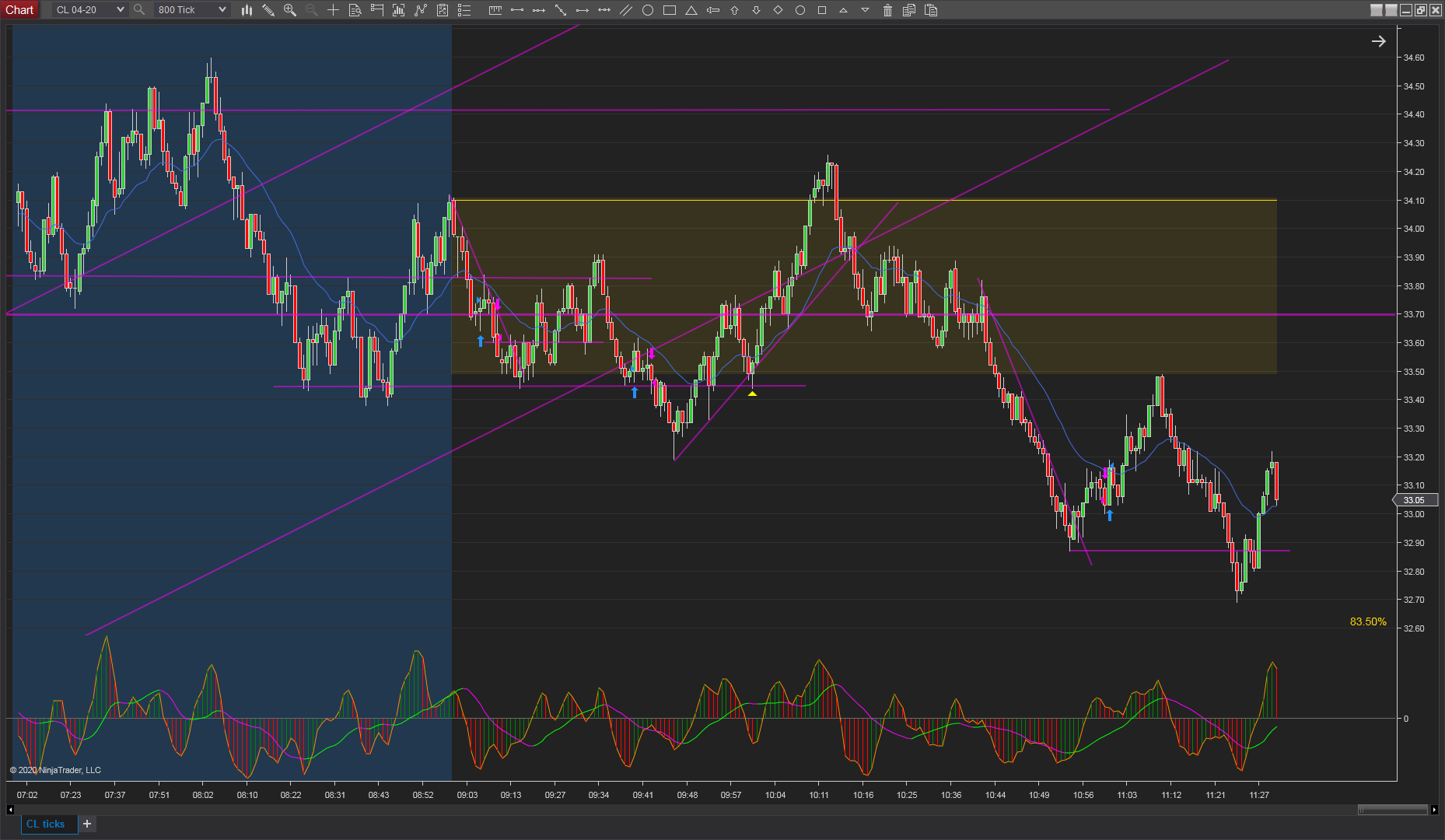Open the CL 04-20 instrument dropdown
Screen dimensions: 1445x840
(90, 10)
